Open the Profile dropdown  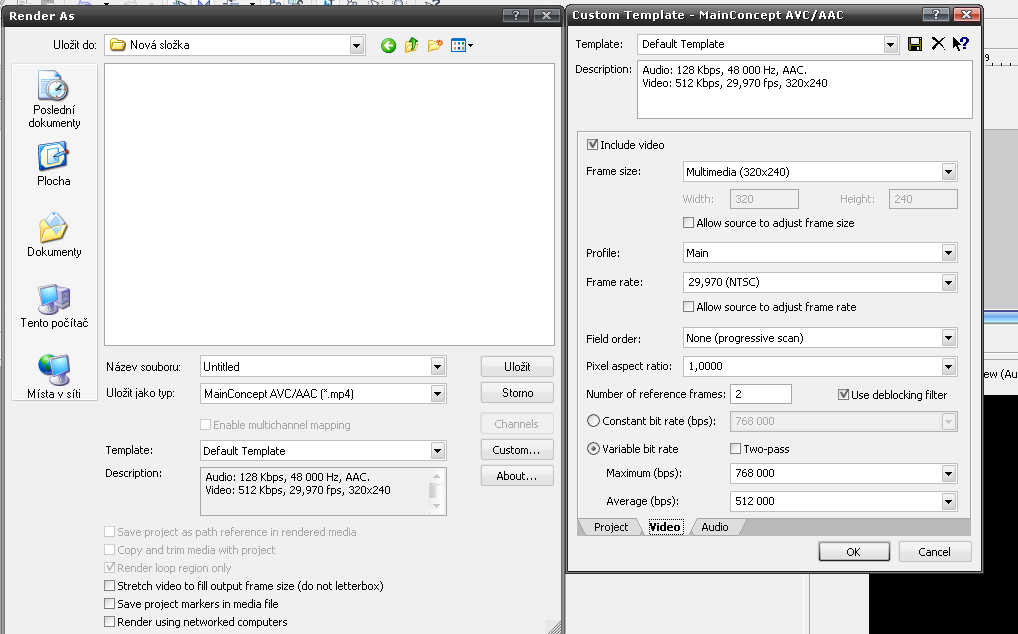(949, 253)
